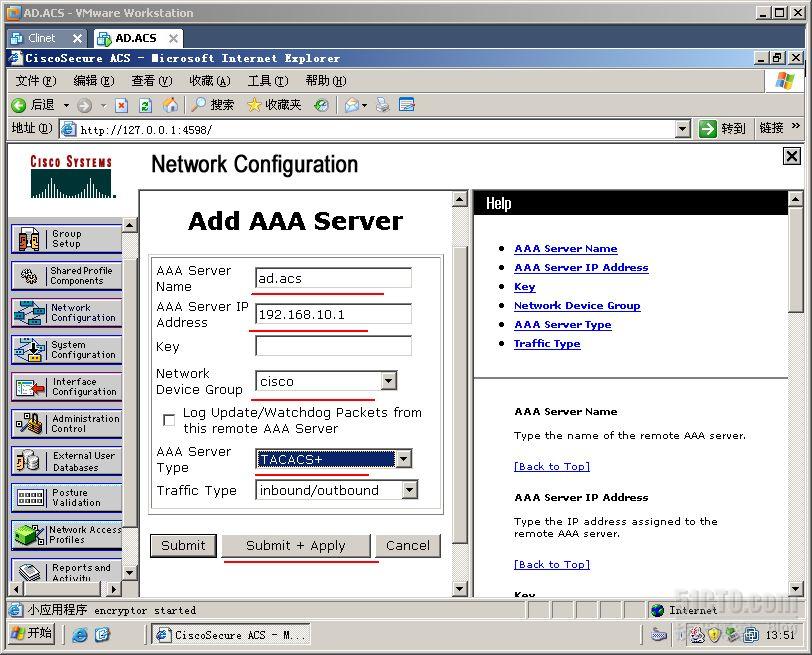Open the Traffic Type dropdown
This screenshot has height=655, width=812.
click(x=410, y=490)
